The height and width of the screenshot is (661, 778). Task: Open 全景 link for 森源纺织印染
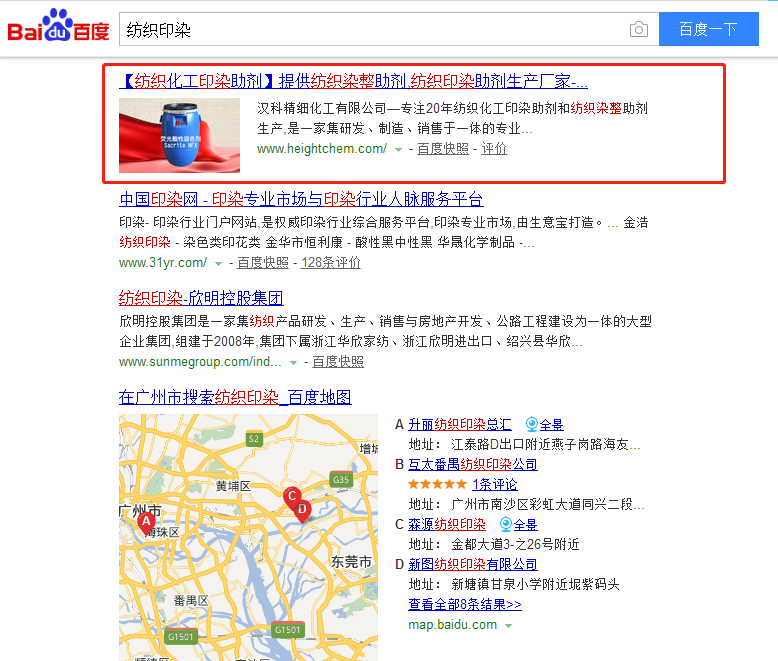[525, 525]
